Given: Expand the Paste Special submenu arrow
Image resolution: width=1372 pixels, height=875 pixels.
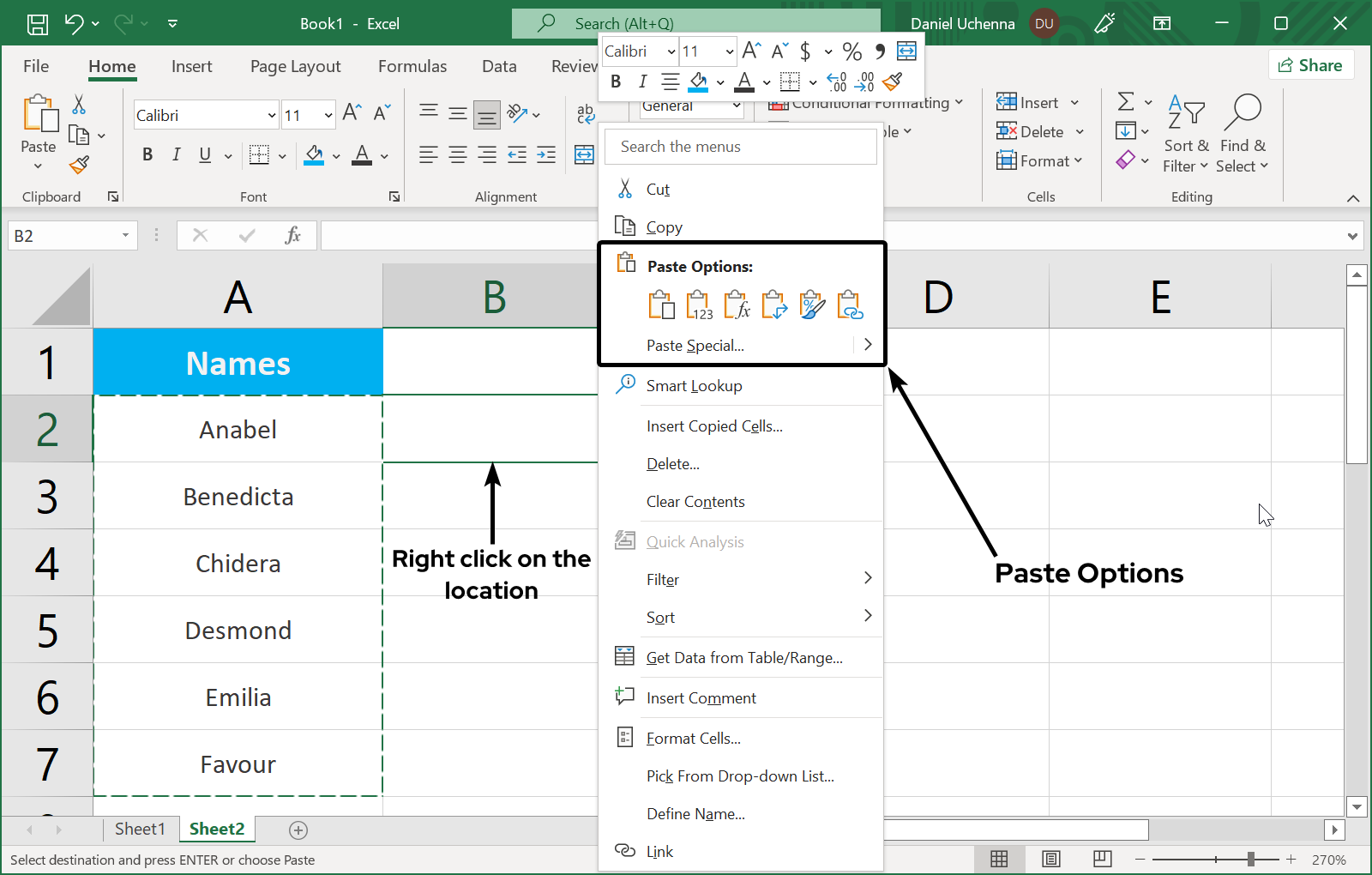Looking at the screenshot, I should pyautogui.click(x=868, y=345).
